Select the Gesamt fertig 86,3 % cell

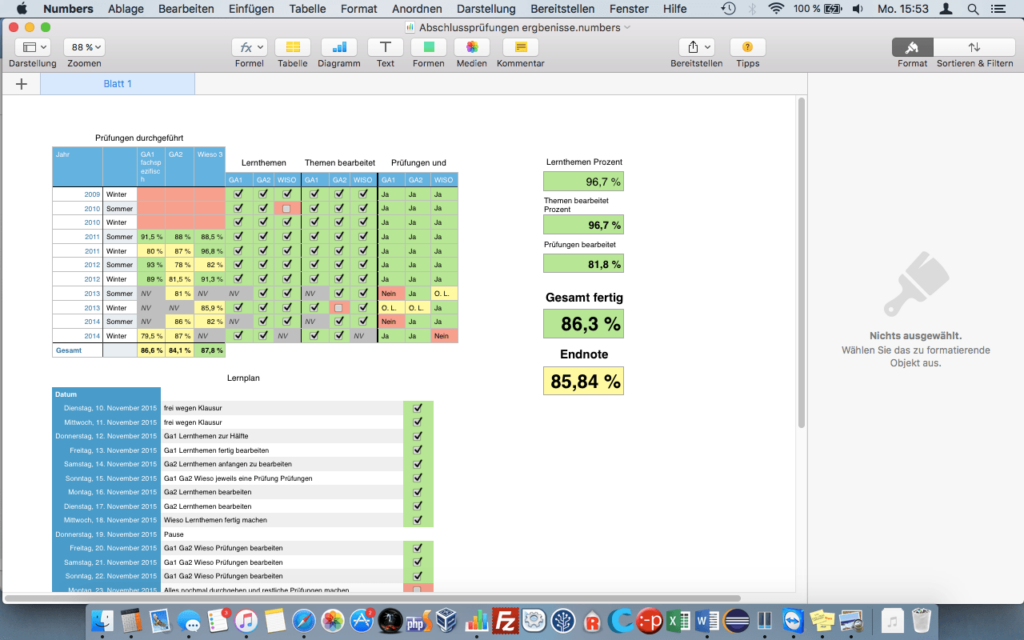[x=583, y=324]
